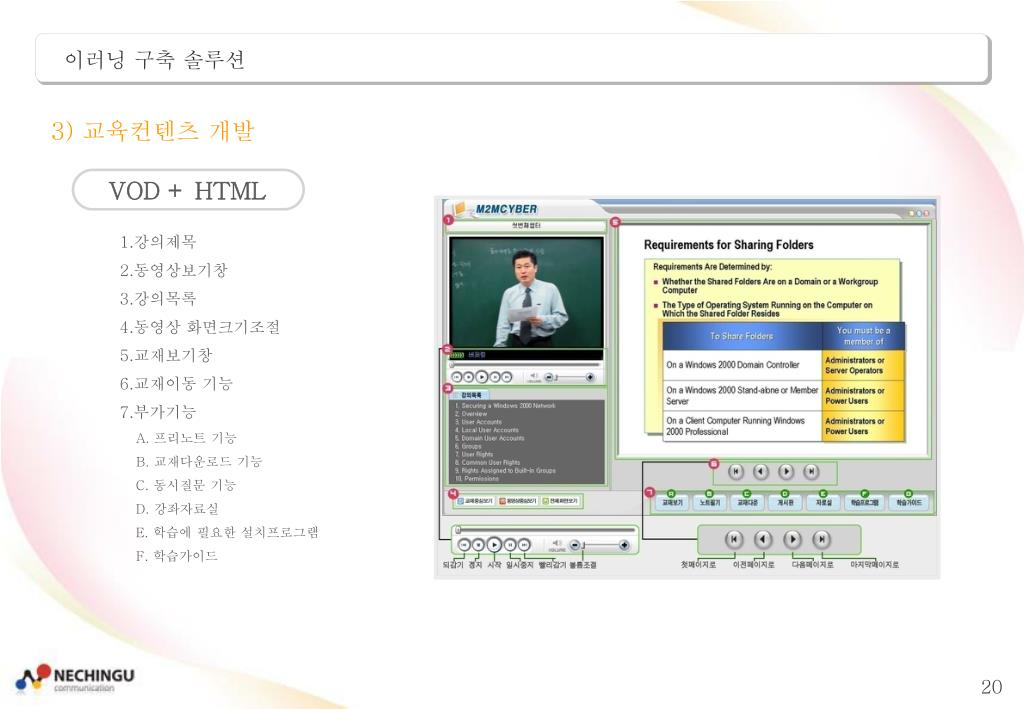The width and height of the screenshot is (1024, 709).
Task: Click the lecture title bar above the video
Action: [526, 226]
